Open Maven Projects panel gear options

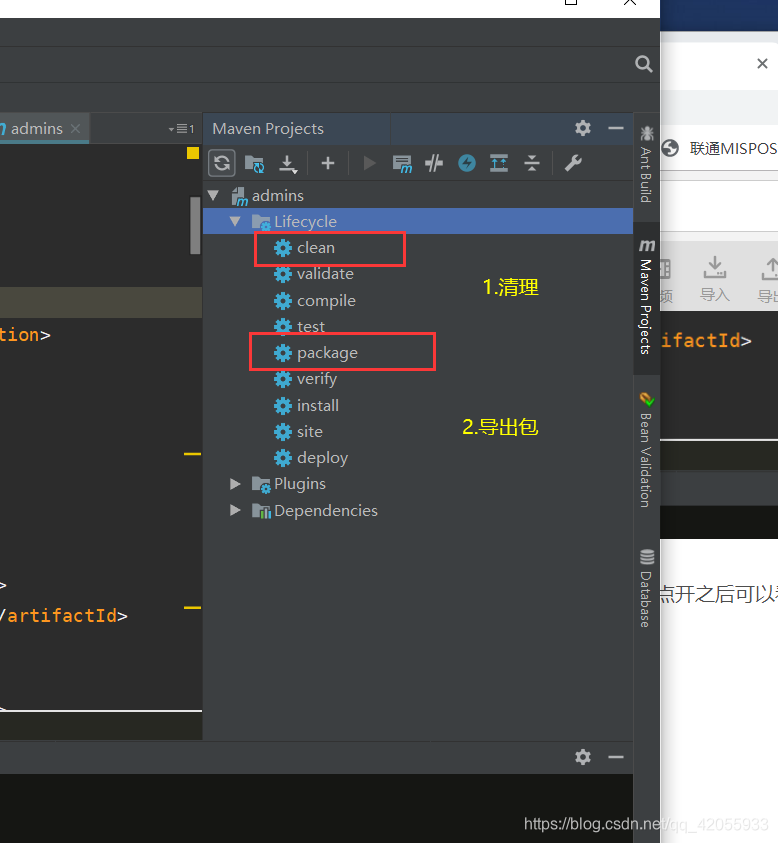(x=583, y=128)
